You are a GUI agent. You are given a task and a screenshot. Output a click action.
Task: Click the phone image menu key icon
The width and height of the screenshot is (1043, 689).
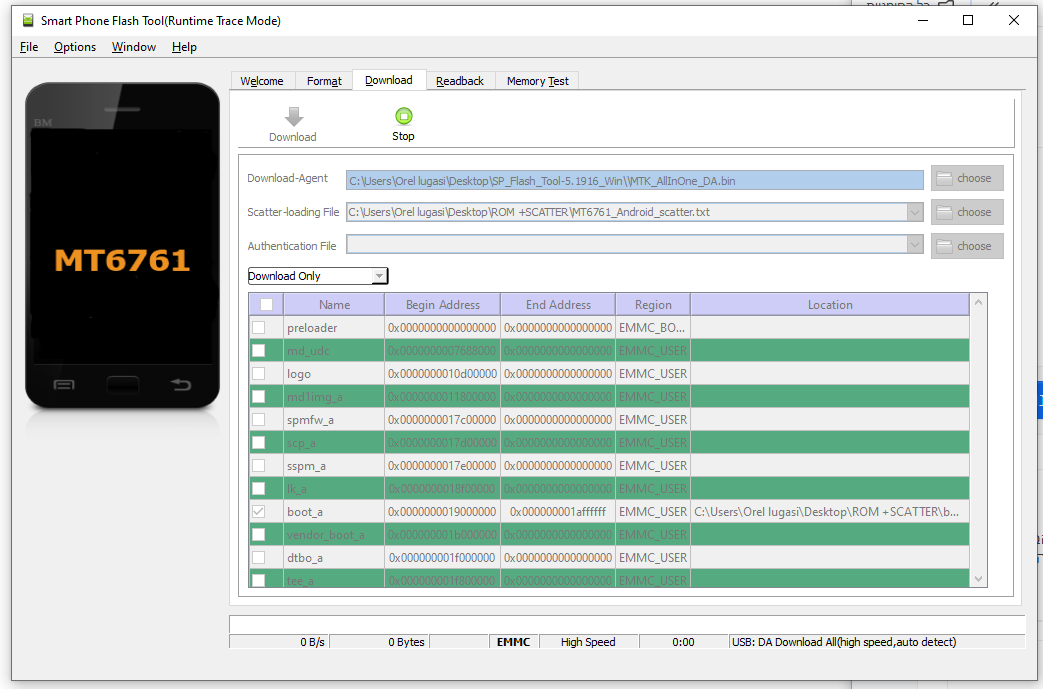tap(64, 384)
